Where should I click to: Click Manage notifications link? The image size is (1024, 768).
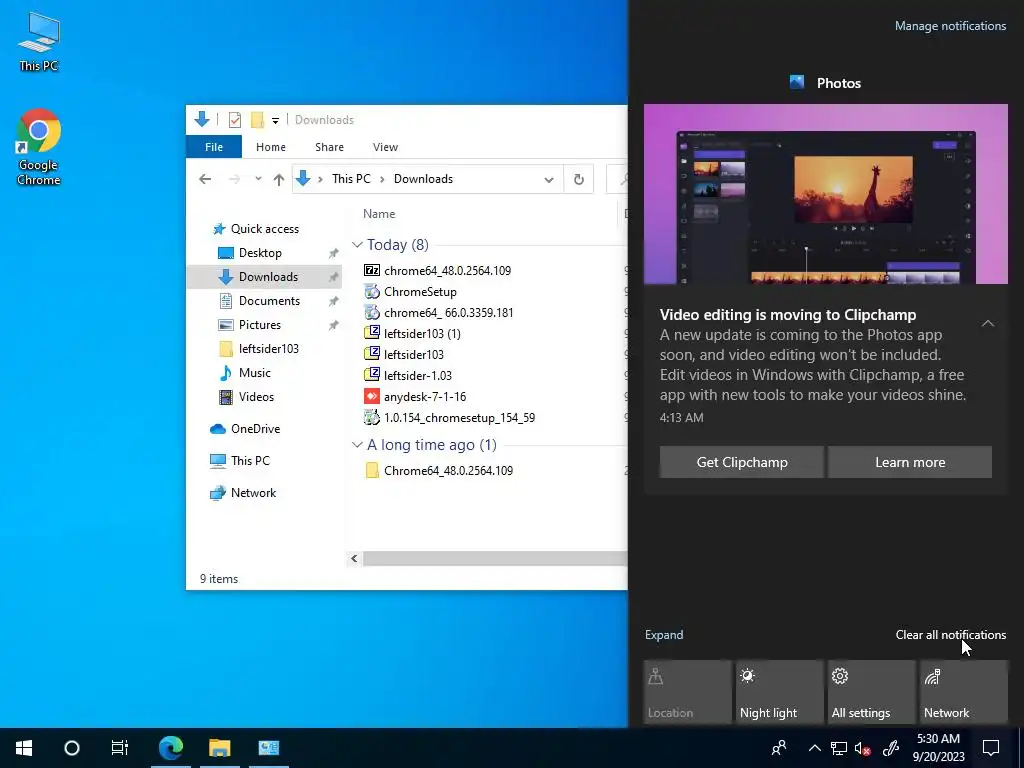950,26
